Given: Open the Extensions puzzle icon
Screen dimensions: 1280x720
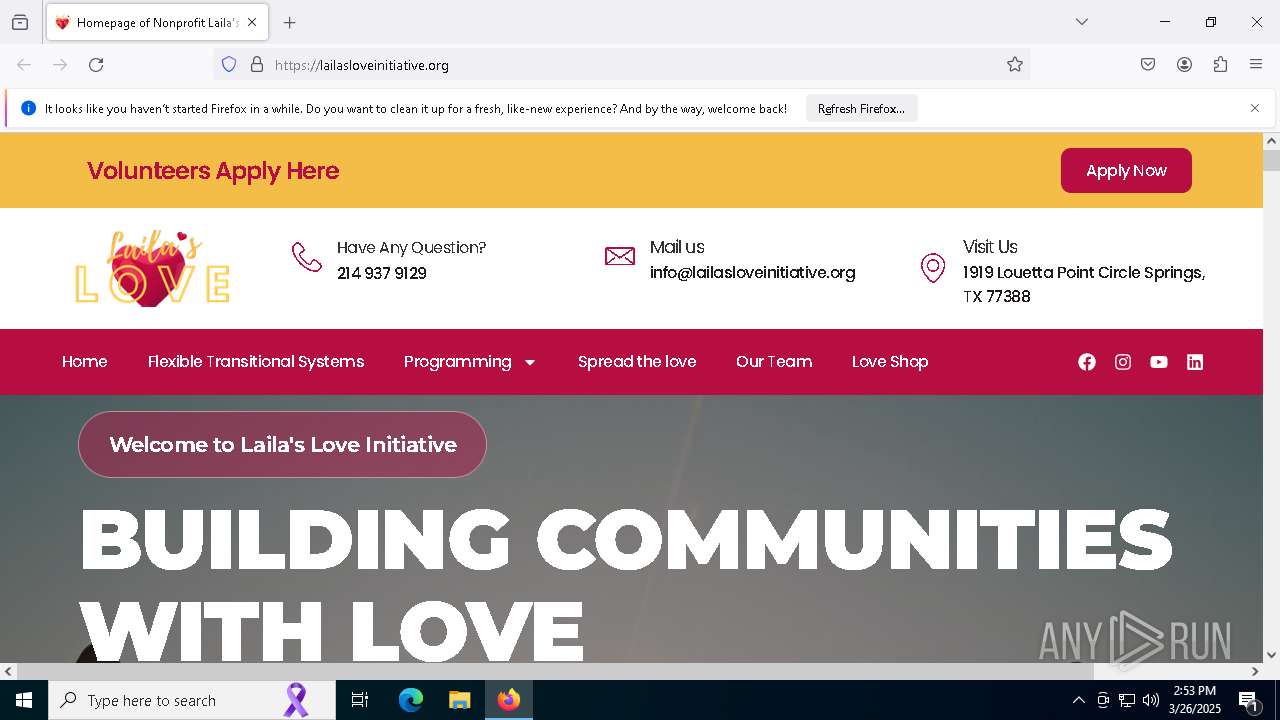Looking at the screenshot, I should point(1220,65).
